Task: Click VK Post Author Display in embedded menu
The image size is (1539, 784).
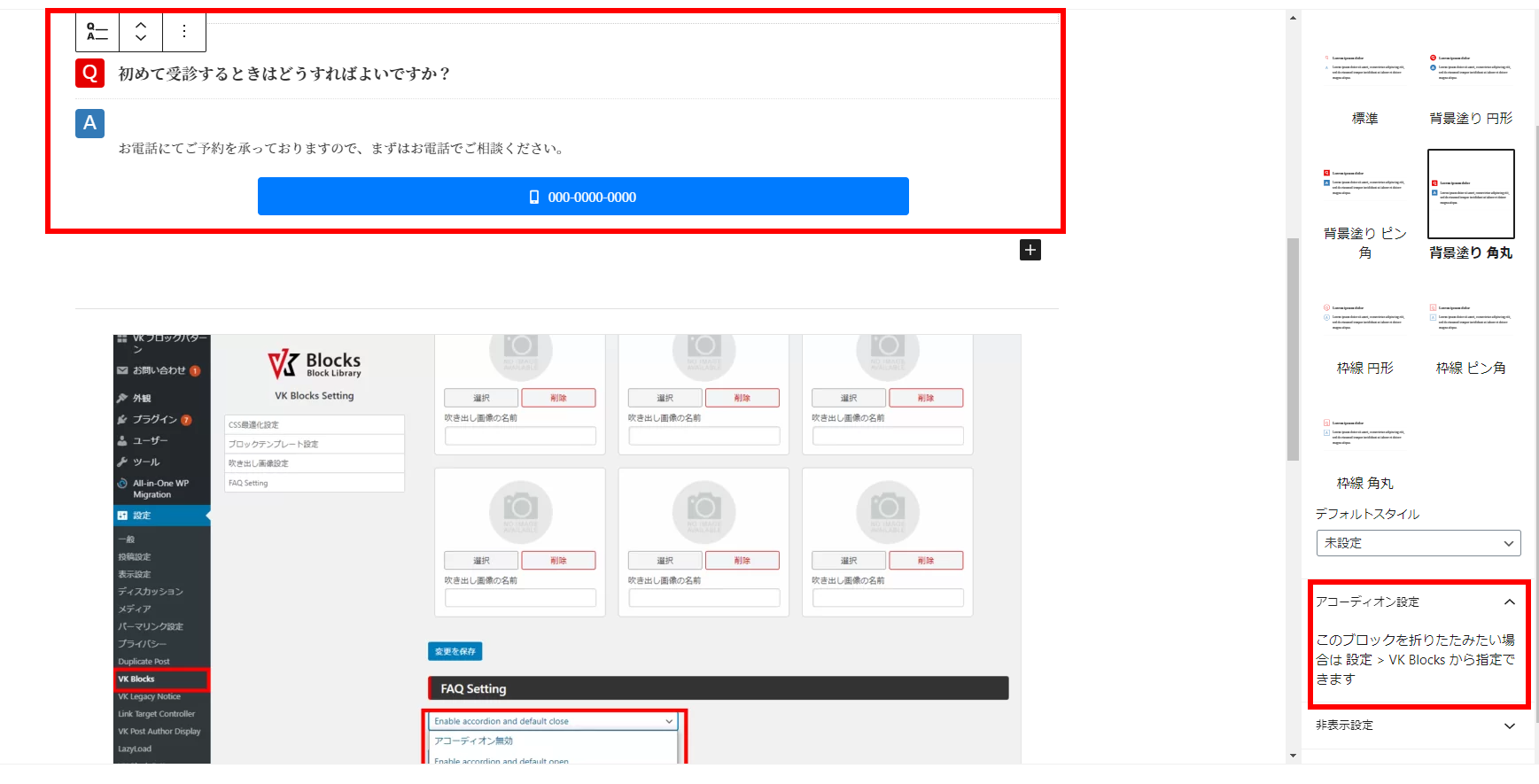Action: [x=159, y=732]
